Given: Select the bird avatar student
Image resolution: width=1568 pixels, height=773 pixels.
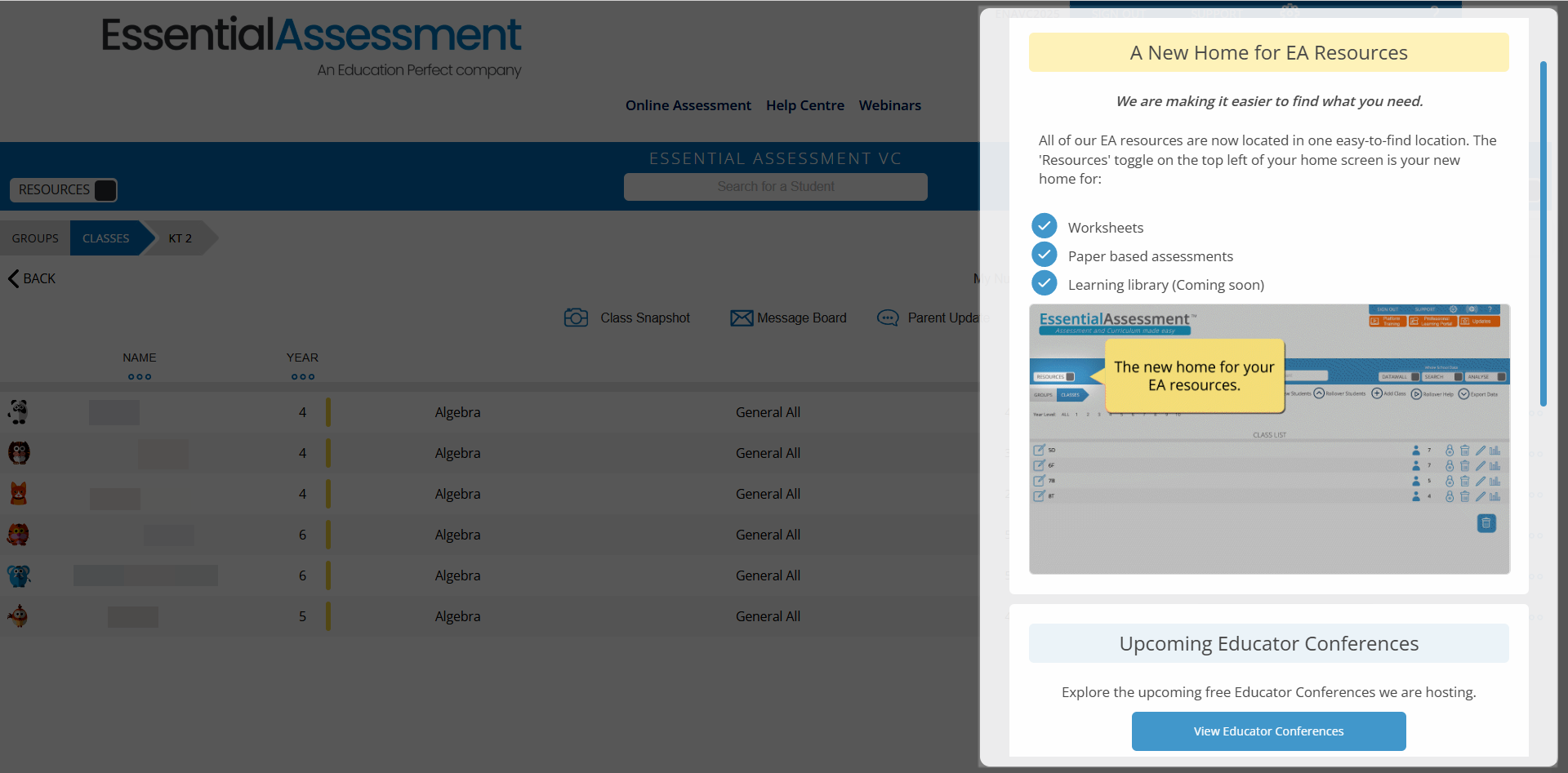Looking at the screenshot, I should pyautogui.click(x=19, y=615).
